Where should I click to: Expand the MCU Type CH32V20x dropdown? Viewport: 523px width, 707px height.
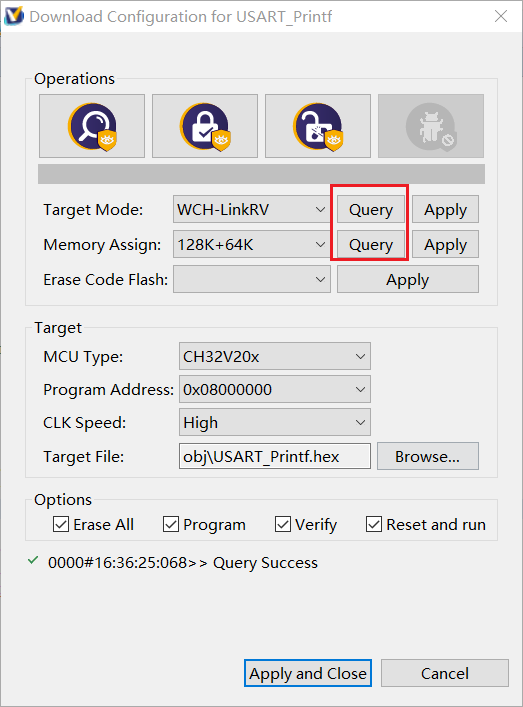pos(275,356)
